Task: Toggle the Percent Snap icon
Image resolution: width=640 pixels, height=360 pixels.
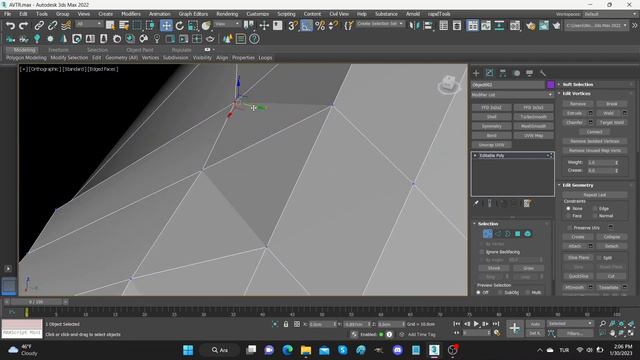Action: pyautogui.click(x=320, y=26)
